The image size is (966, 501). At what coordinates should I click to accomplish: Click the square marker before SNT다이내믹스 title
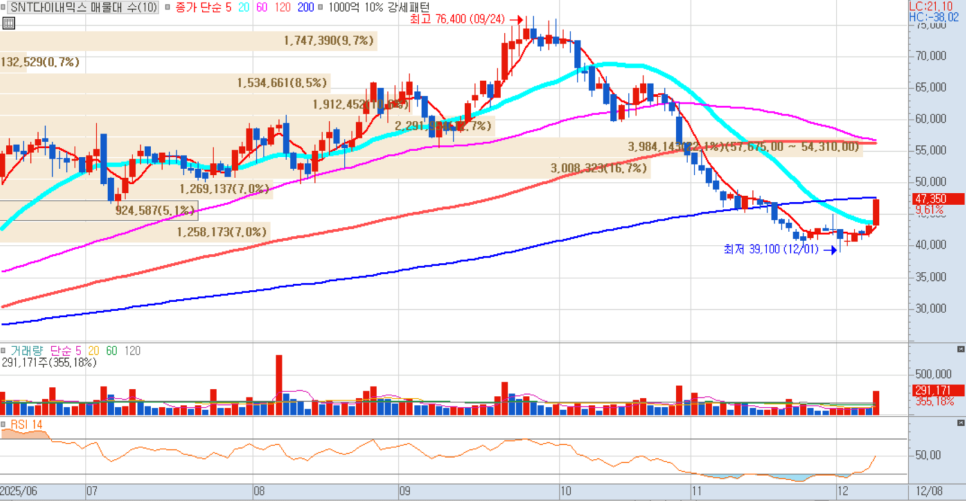[3, 7]
